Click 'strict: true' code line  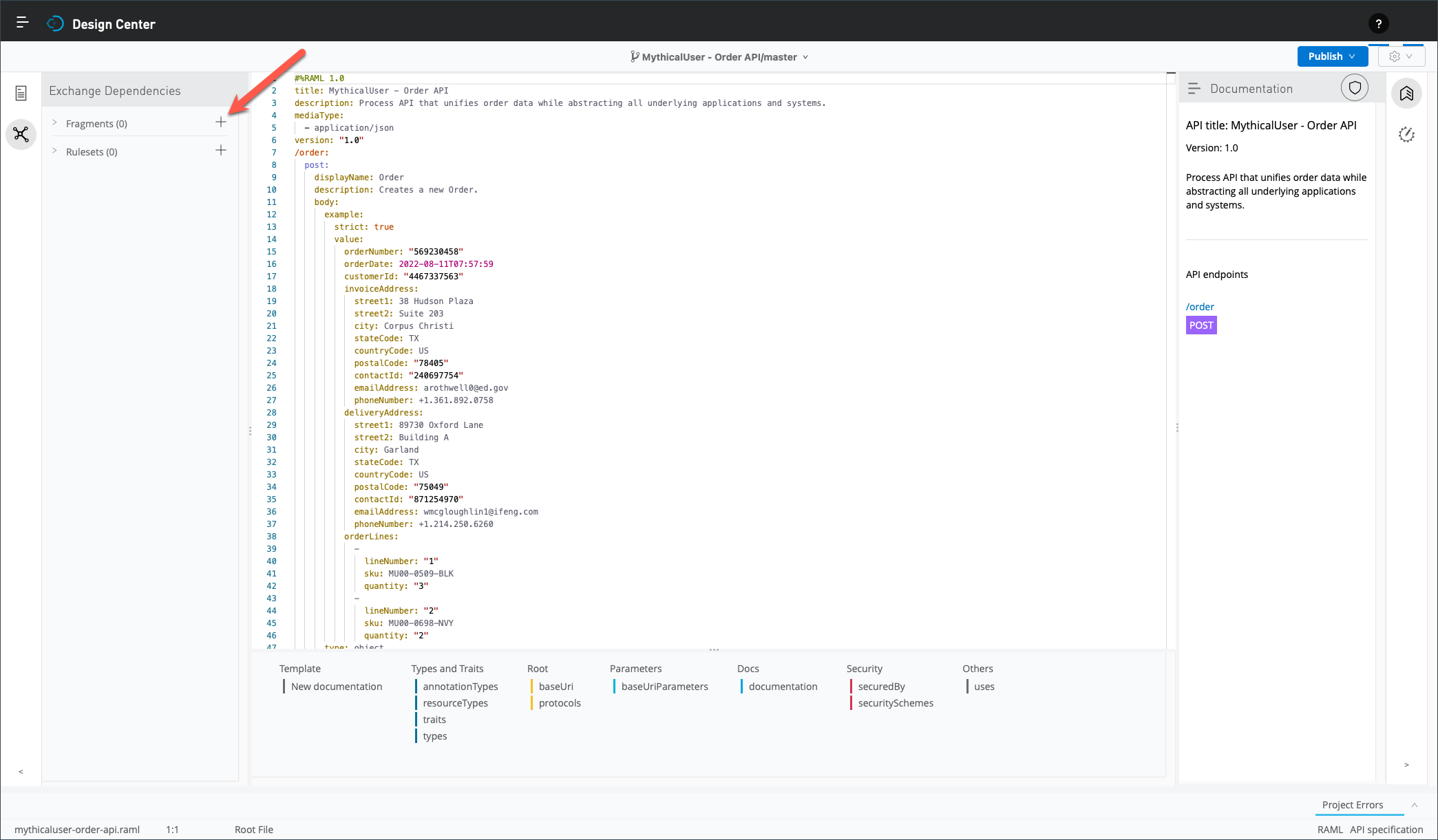tap(364, 227)
